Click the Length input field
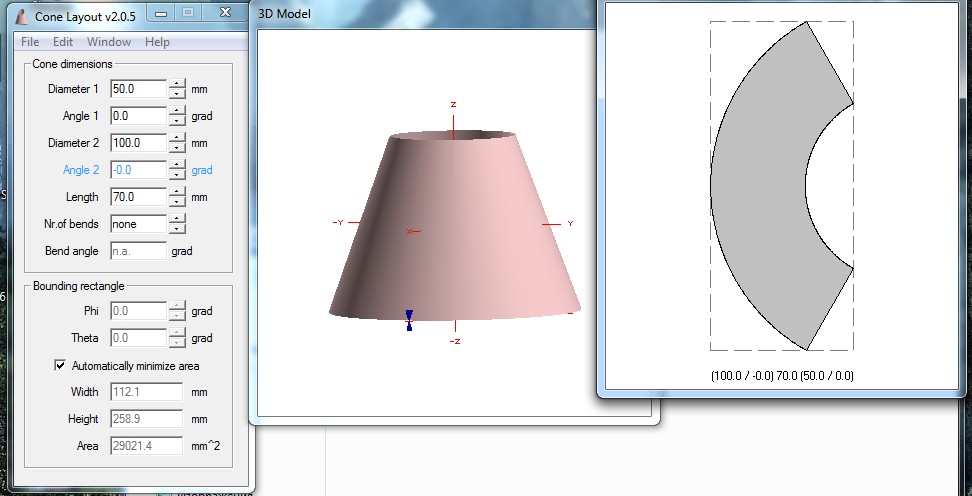This screenshot has height=496, width=972. click(138, 197)
